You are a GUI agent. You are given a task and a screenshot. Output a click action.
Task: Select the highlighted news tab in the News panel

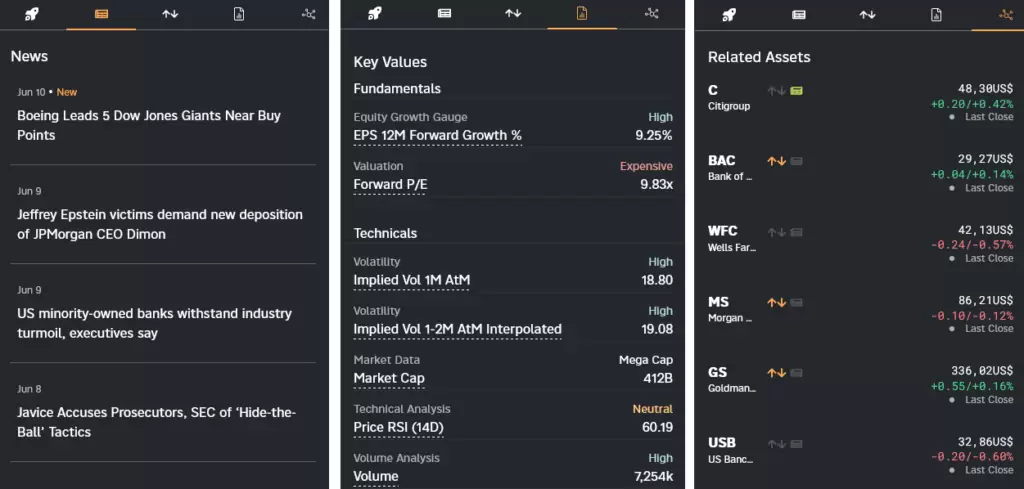[x=101, y=14]
